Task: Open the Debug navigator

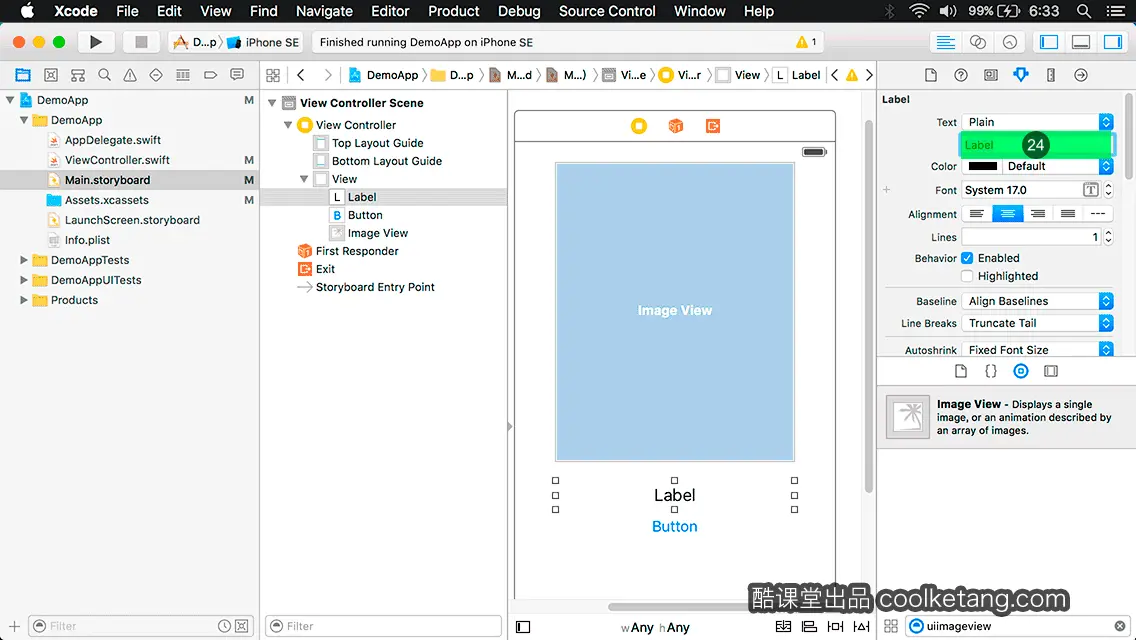Action: (x=183, y=75)
